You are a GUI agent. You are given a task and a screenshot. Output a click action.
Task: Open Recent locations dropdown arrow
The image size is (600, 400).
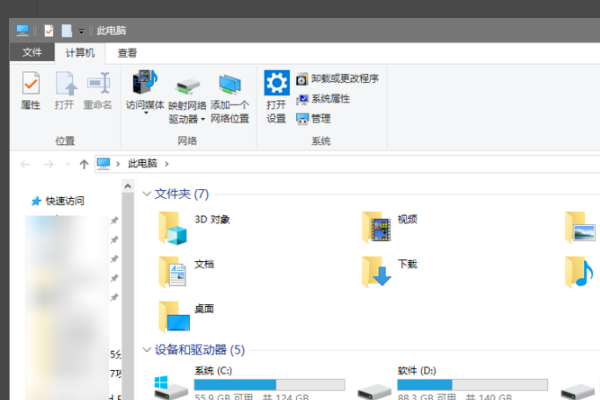(67, 164)
